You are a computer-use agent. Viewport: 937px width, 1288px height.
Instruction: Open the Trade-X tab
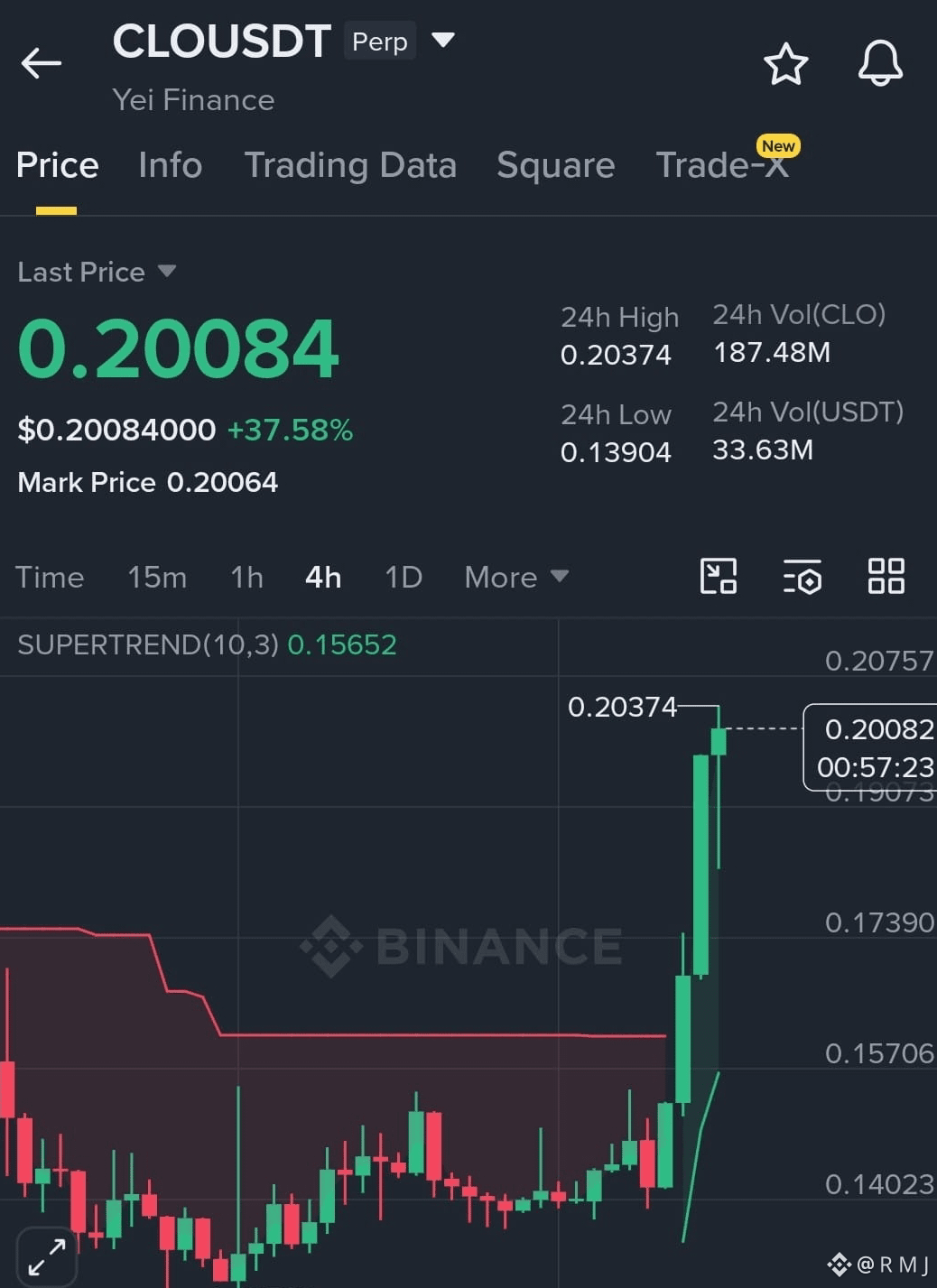[722, 165]
